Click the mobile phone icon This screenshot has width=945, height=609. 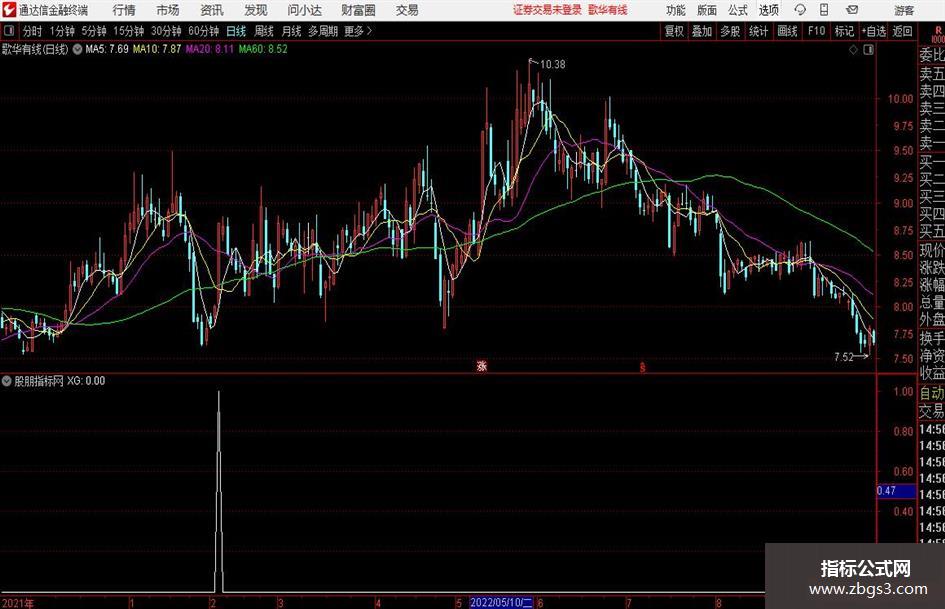tap(824, 10)
